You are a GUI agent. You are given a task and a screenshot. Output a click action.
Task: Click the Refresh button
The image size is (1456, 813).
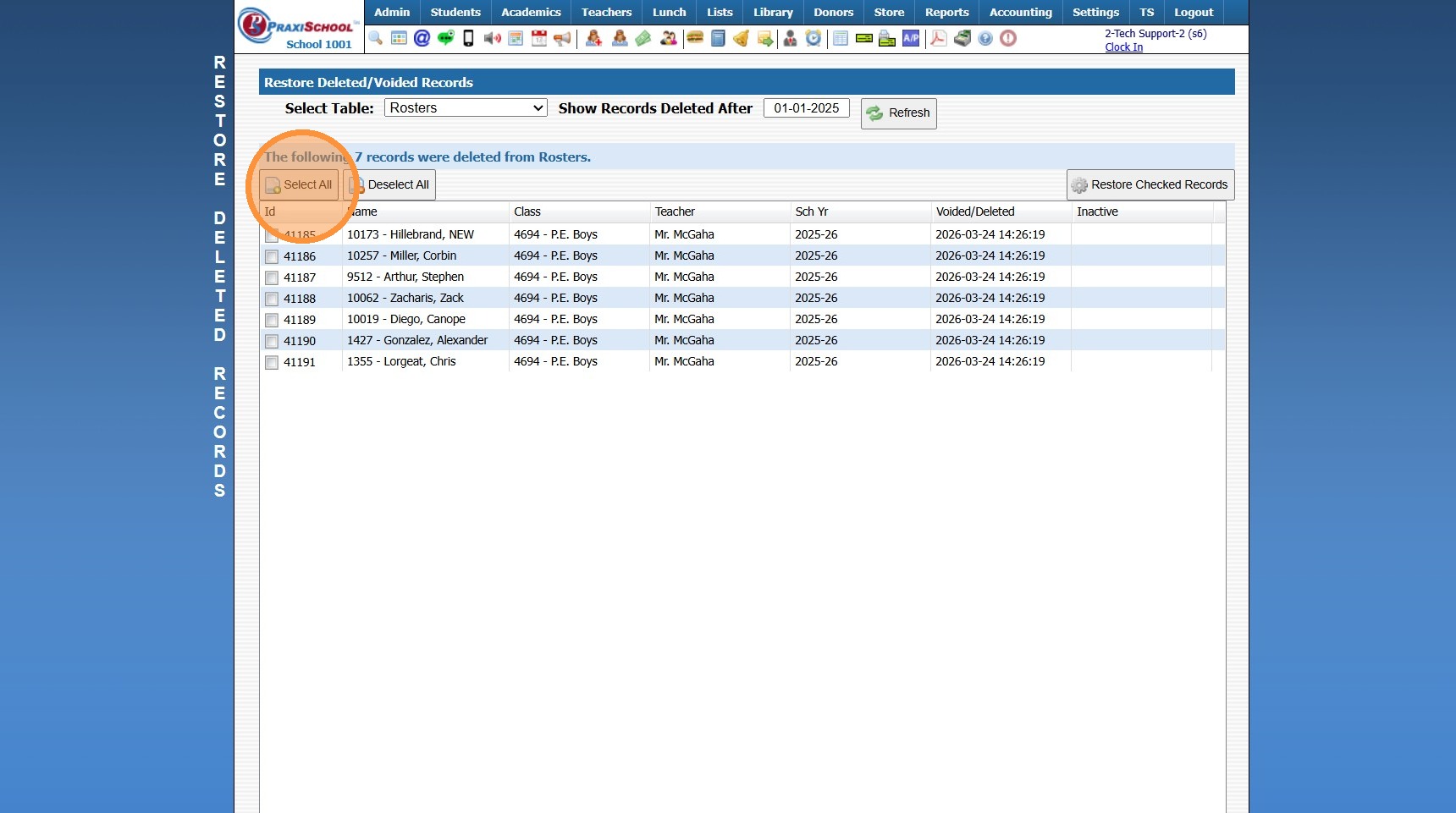click(x=898, y=113)
